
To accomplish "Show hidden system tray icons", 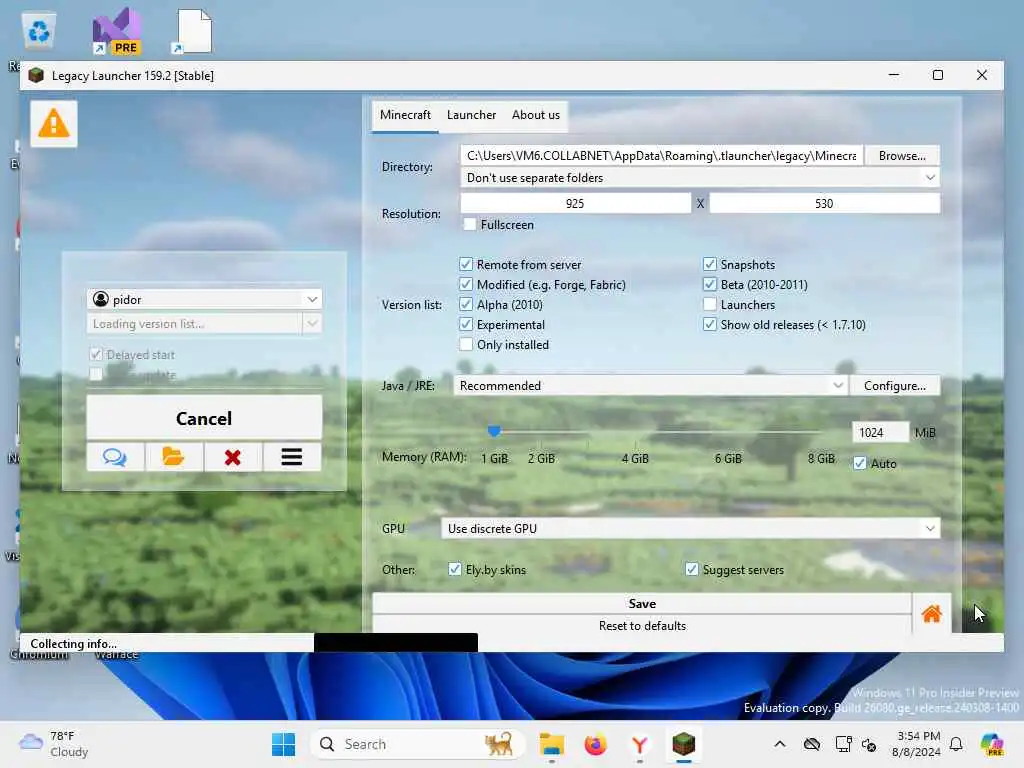I will (x=780, y=744).
